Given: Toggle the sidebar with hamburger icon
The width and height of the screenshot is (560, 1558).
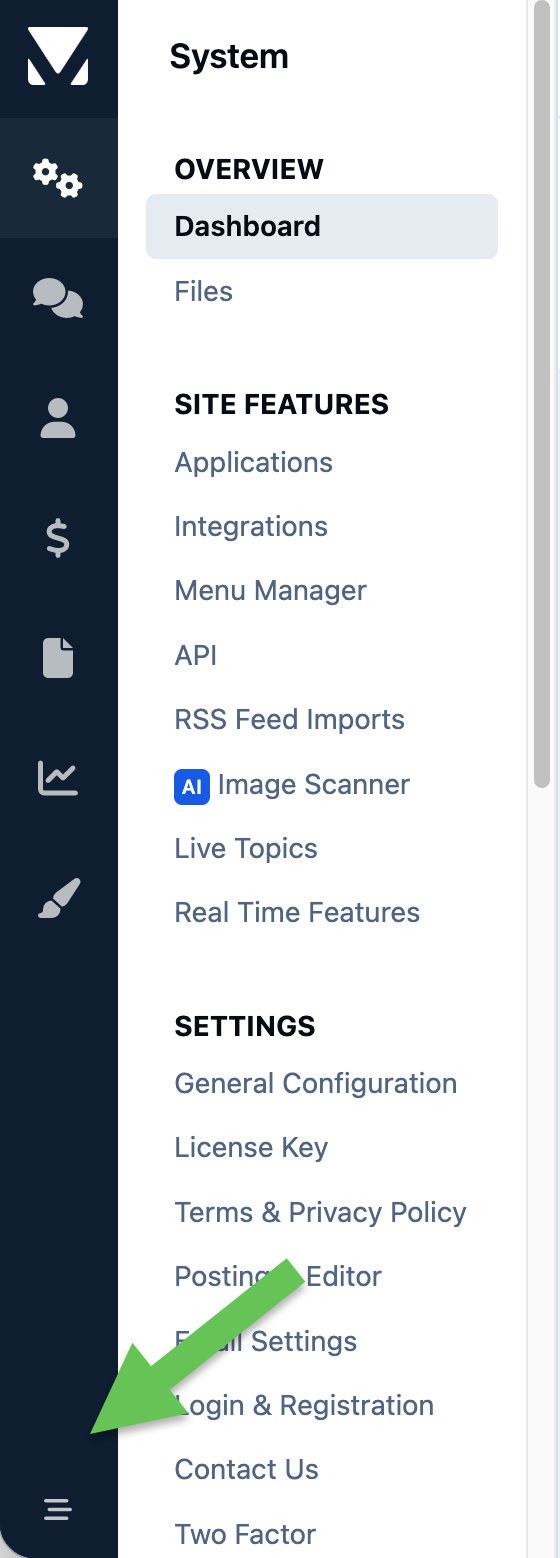Looking at the screenshot, I should point(58,1509).
